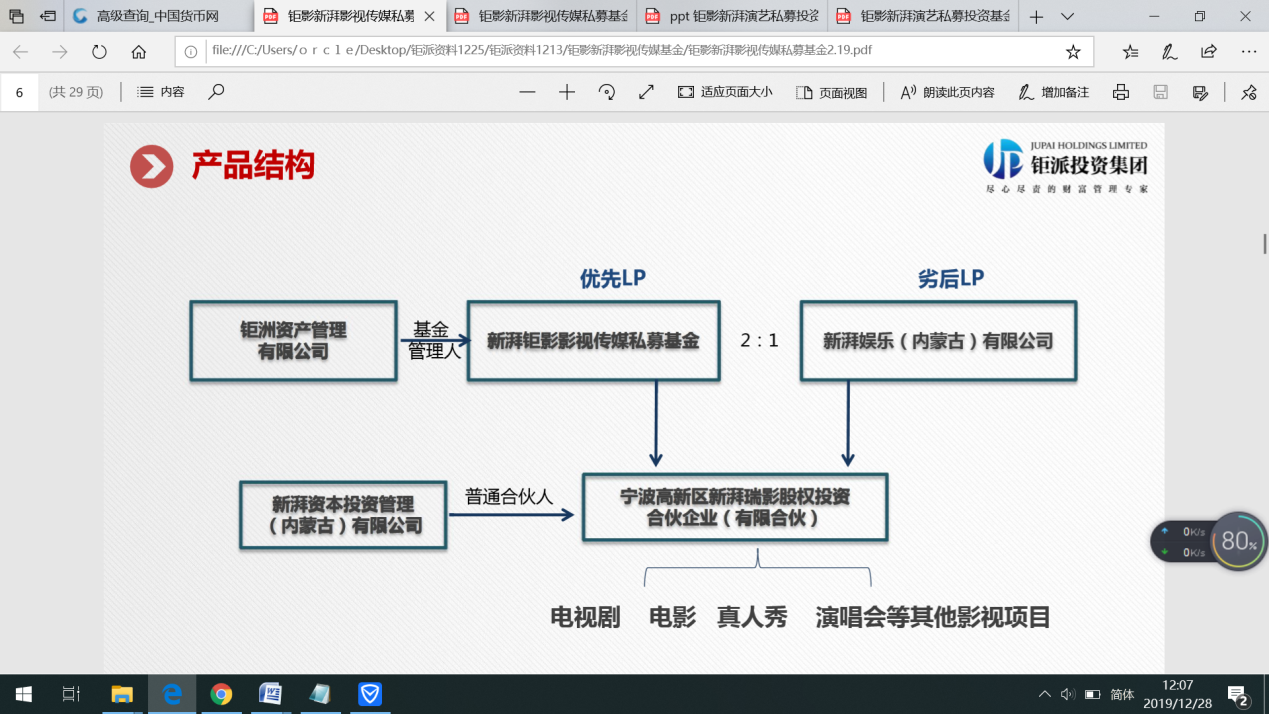Close the active PDF tab

429,16
